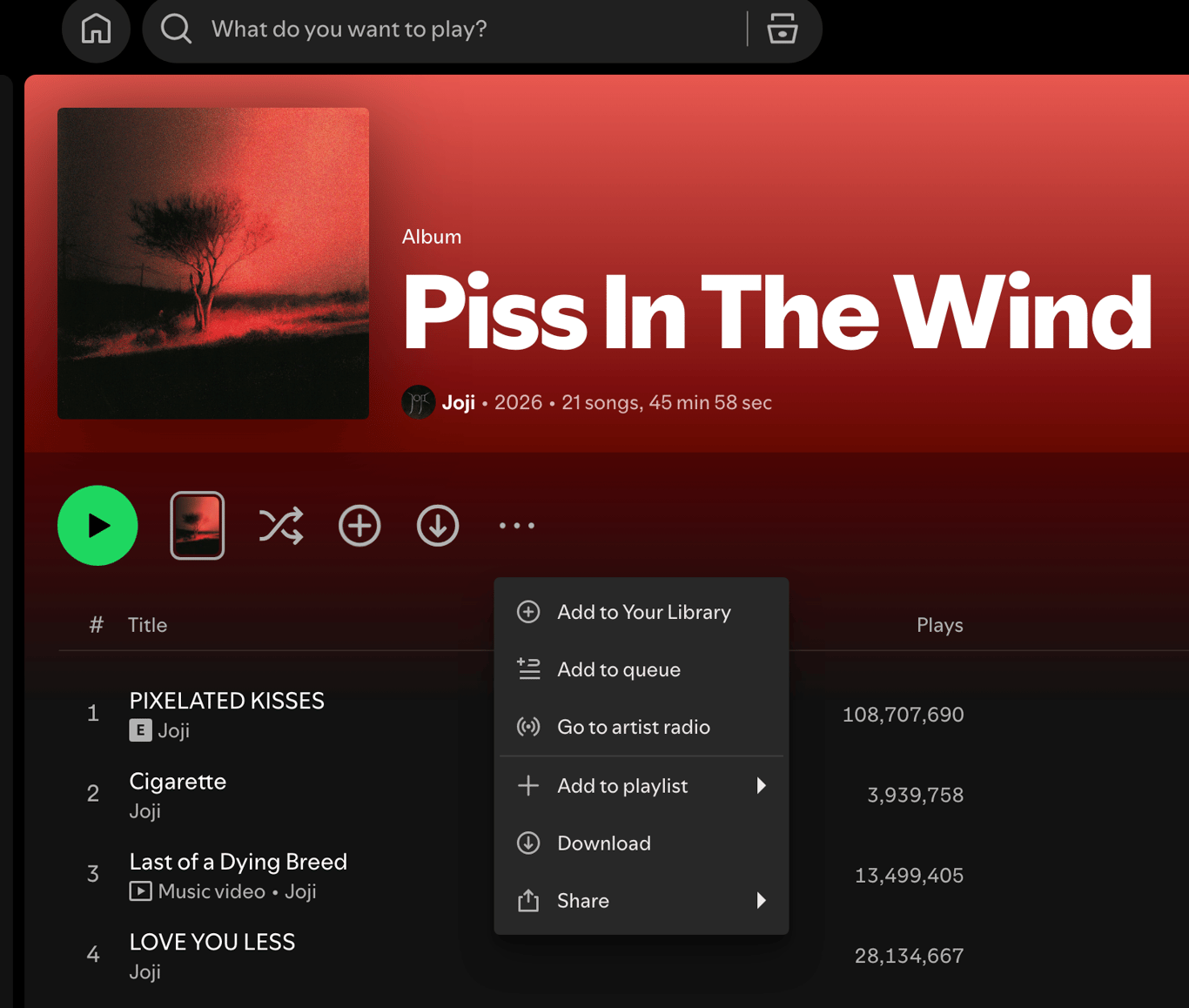Click the Album type label
This screenshot has height=1008, width=1189.
click(432, 237)
